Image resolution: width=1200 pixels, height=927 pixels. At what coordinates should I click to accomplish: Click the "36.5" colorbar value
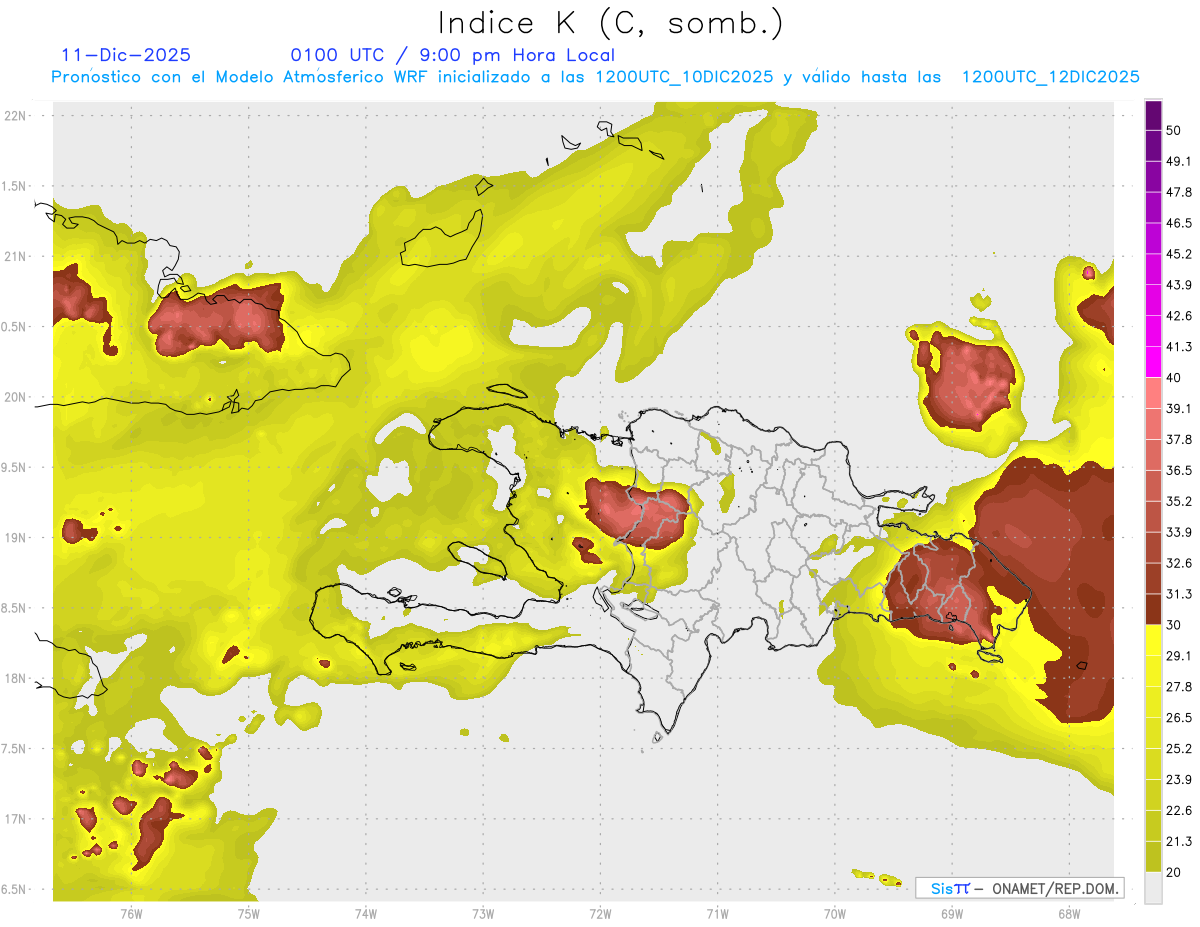1179,471
